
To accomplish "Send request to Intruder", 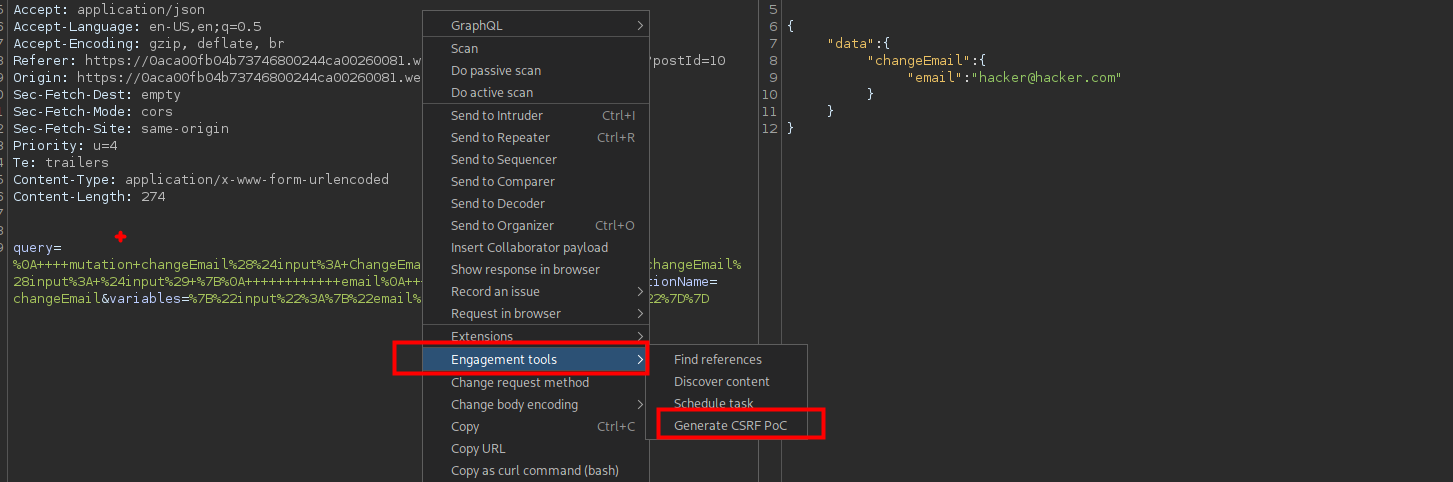I will pyautogui.click(x=497, y=115).
